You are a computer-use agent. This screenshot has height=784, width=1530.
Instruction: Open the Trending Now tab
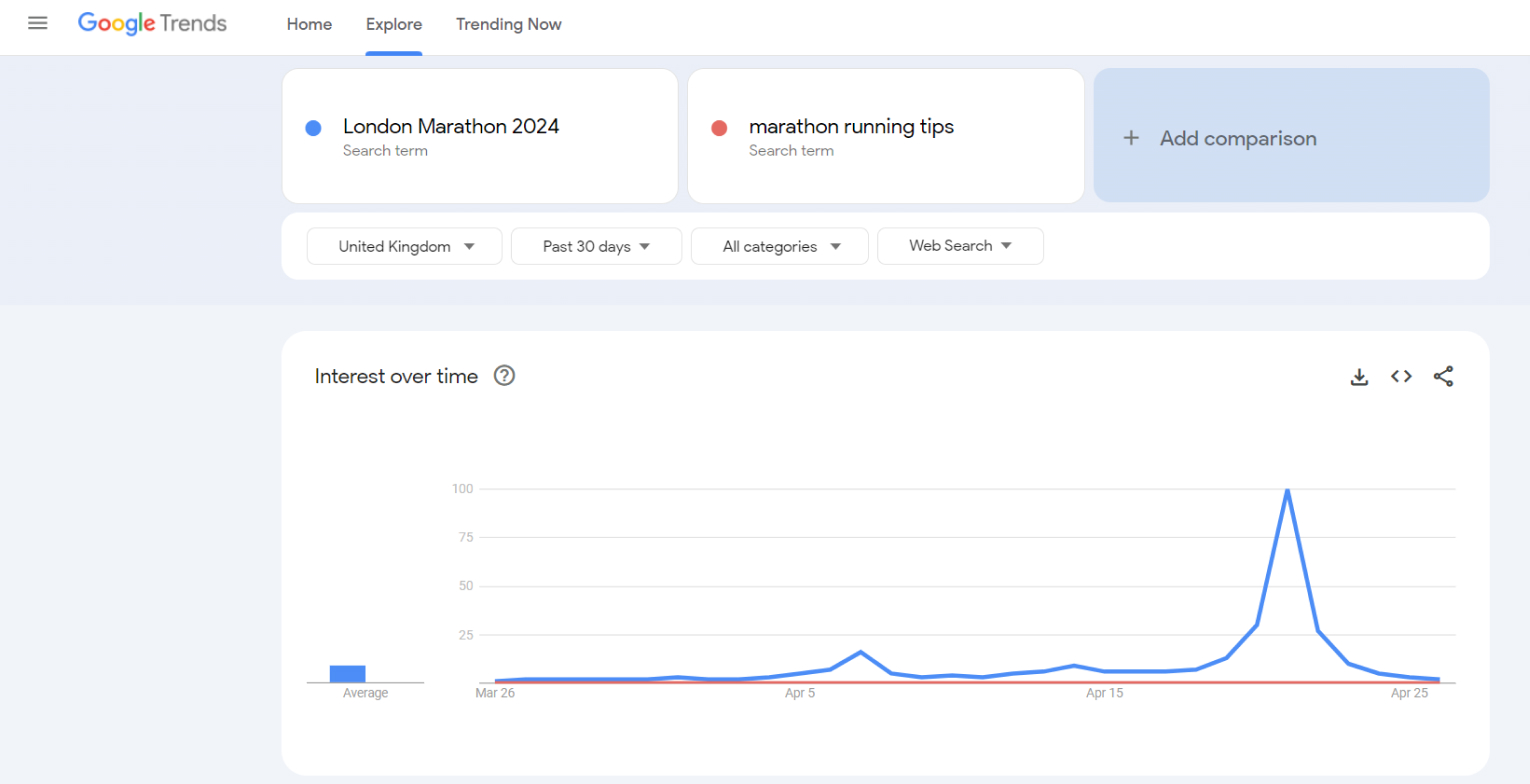coord(509,24)
